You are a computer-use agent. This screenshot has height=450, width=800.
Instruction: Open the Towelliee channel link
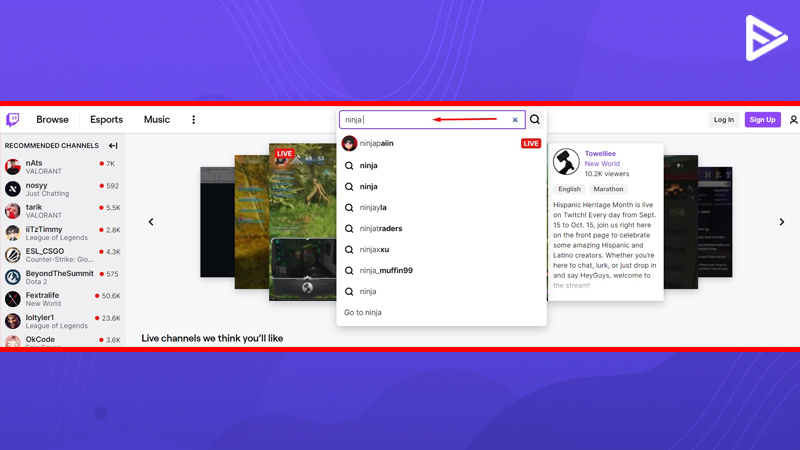click(x=600, y=153)
